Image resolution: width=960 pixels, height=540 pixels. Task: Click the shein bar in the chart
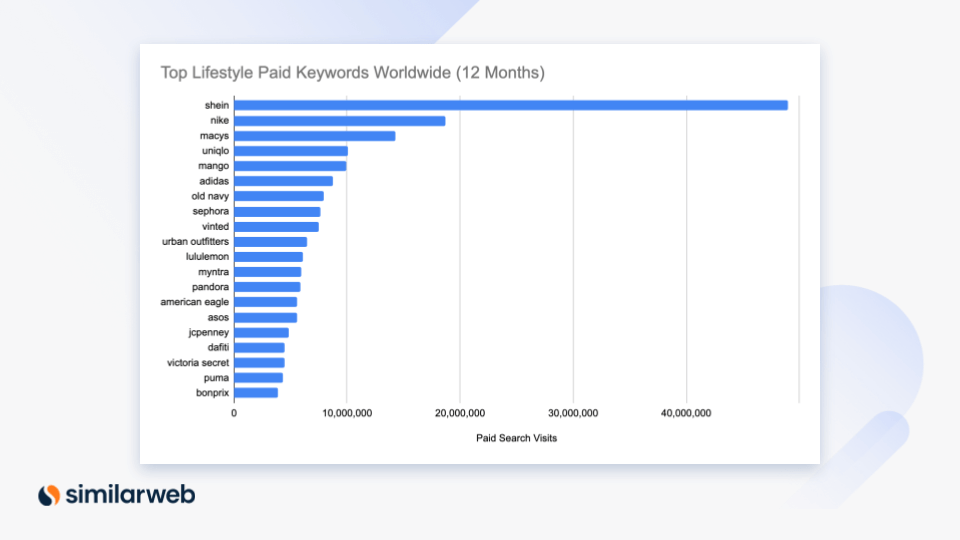click(x=511, y=105)
